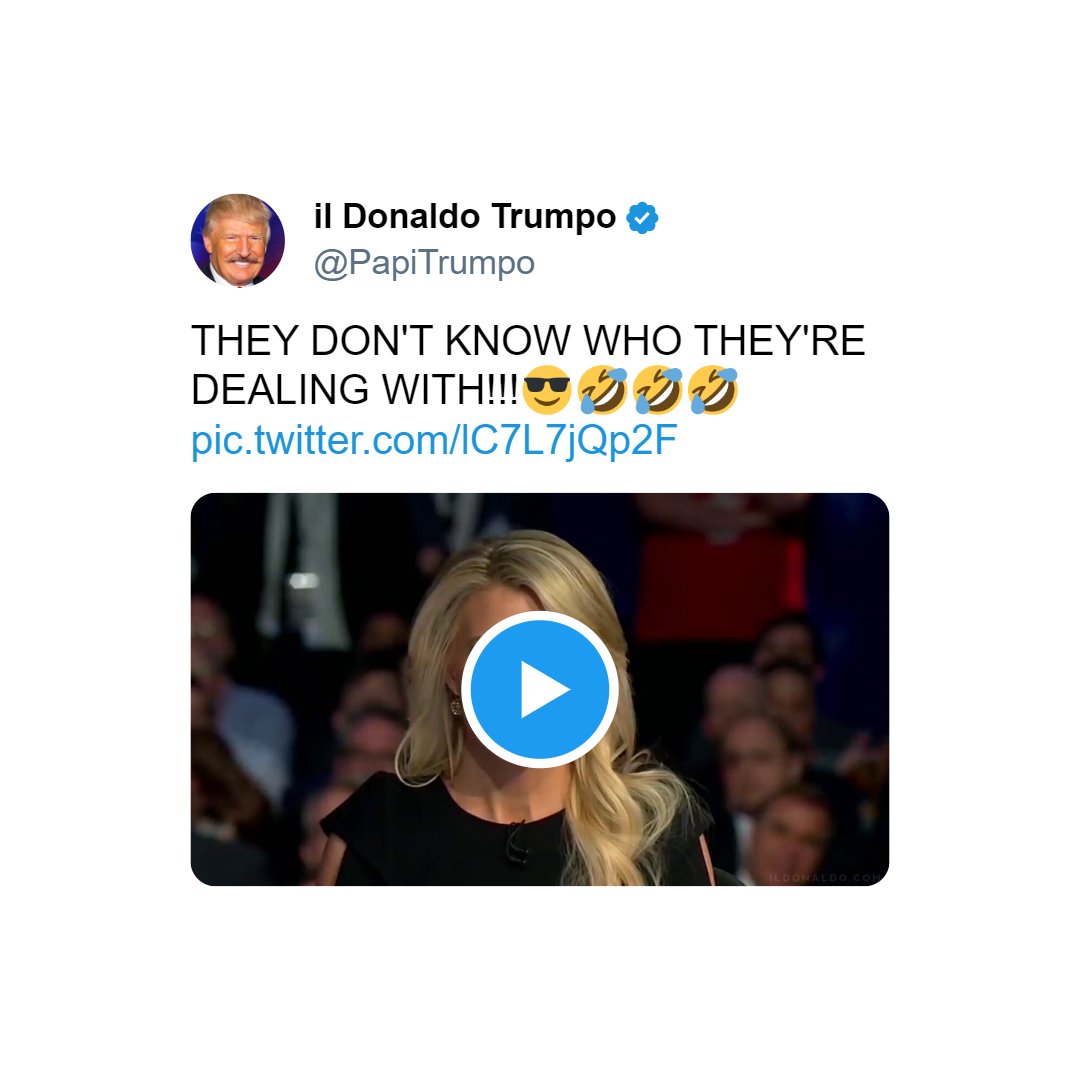Open the @PapiTrumpo handle

click(424, 263)
